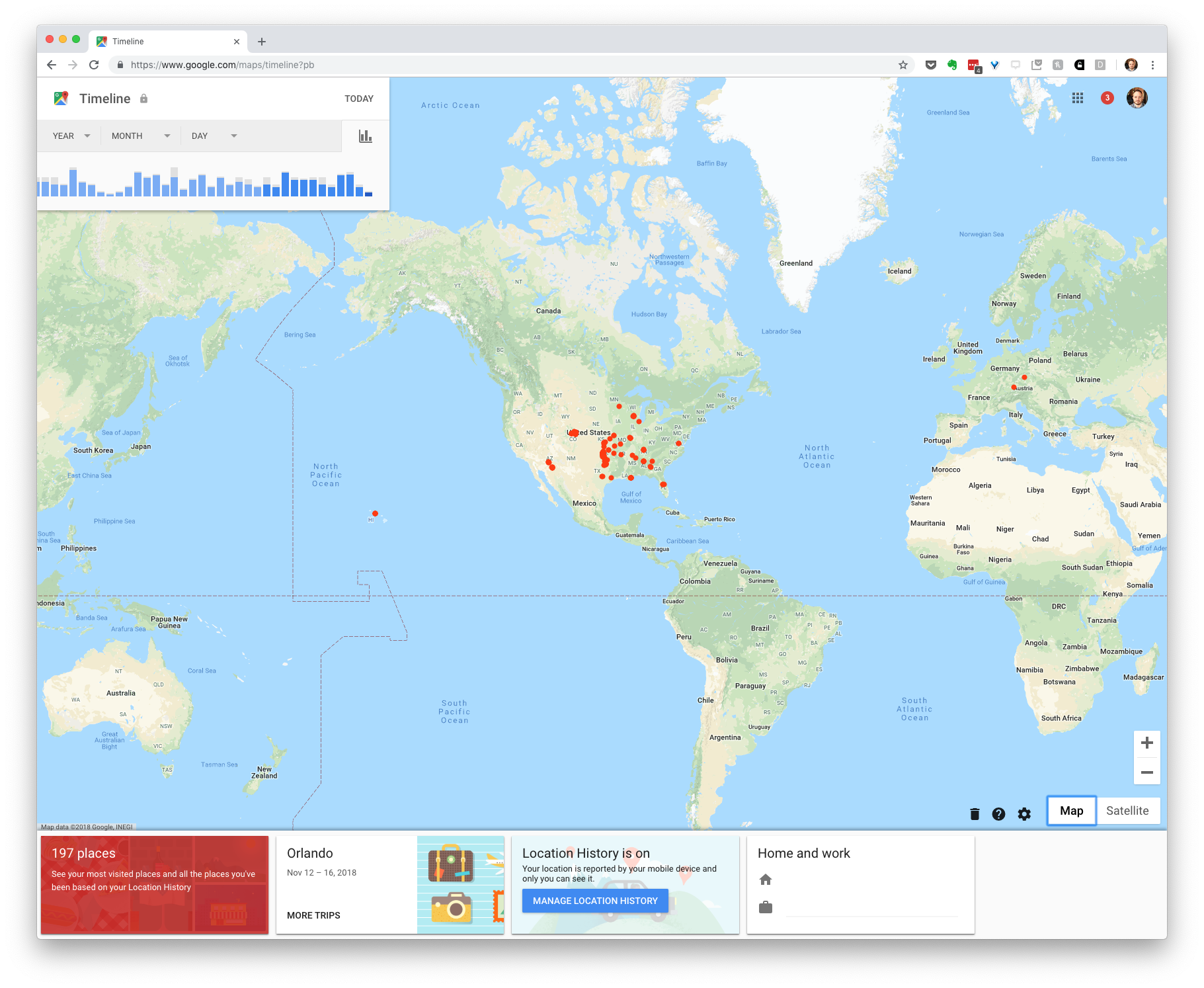
Task: Zoom out on the map
Action: point(1147,772)
